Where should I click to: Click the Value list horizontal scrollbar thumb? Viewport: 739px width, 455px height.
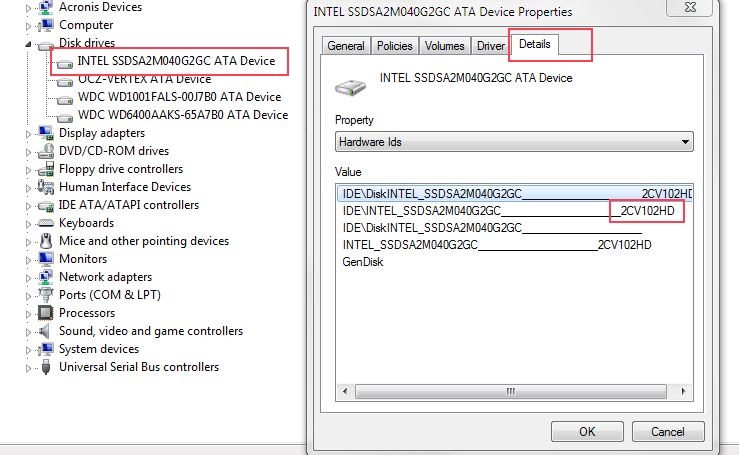(x=510, y=391)
